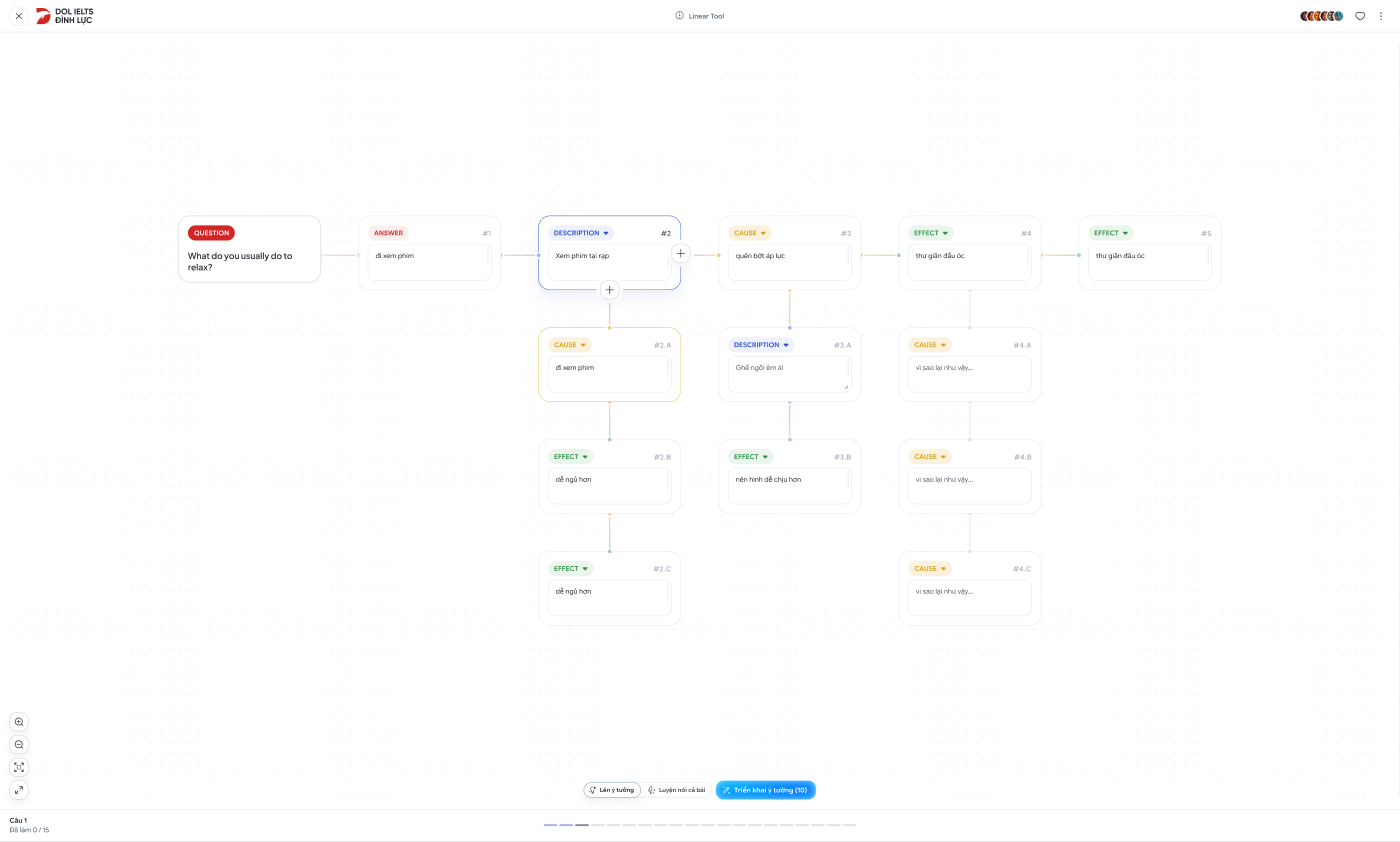
Task: Zoom in using the magnifier plus icon
Action: (x=19, y=722)
